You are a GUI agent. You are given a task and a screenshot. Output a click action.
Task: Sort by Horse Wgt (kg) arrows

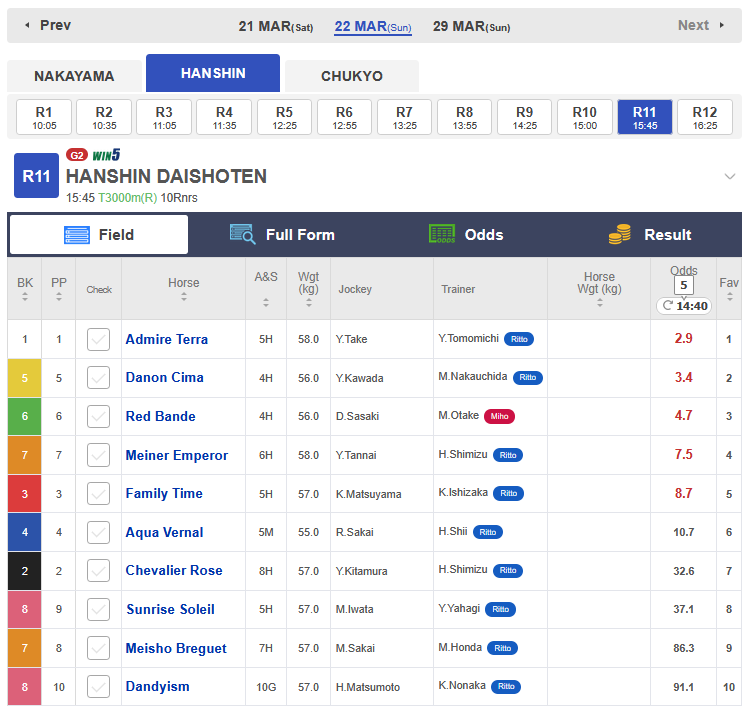coord(599,303)
